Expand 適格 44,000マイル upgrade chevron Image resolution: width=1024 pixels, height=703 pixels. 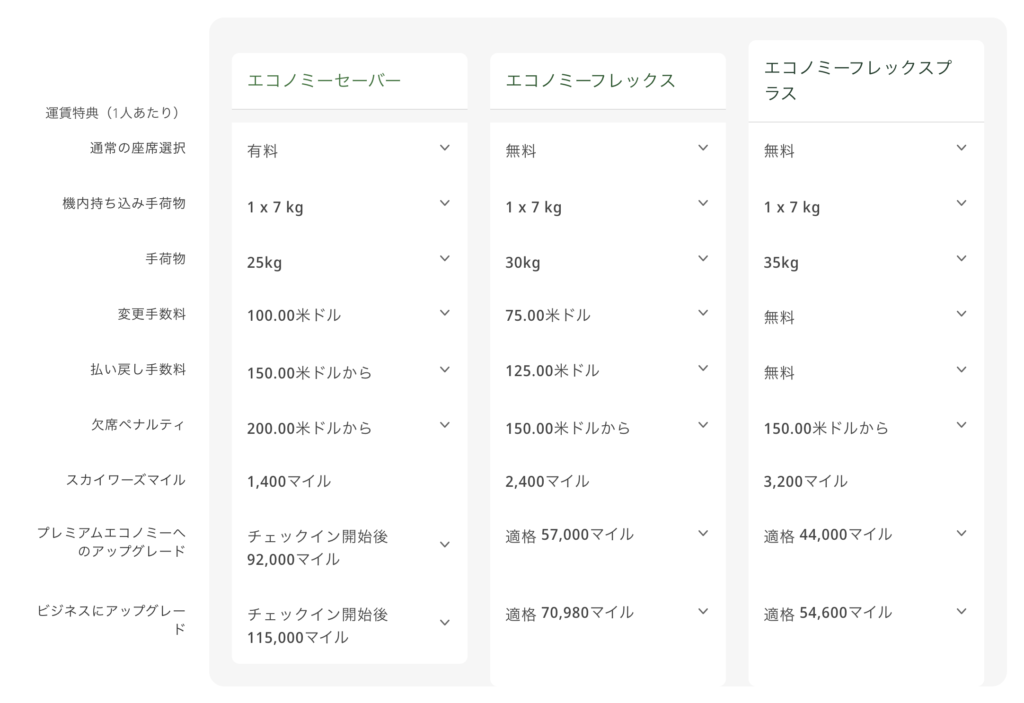point(961,534)
